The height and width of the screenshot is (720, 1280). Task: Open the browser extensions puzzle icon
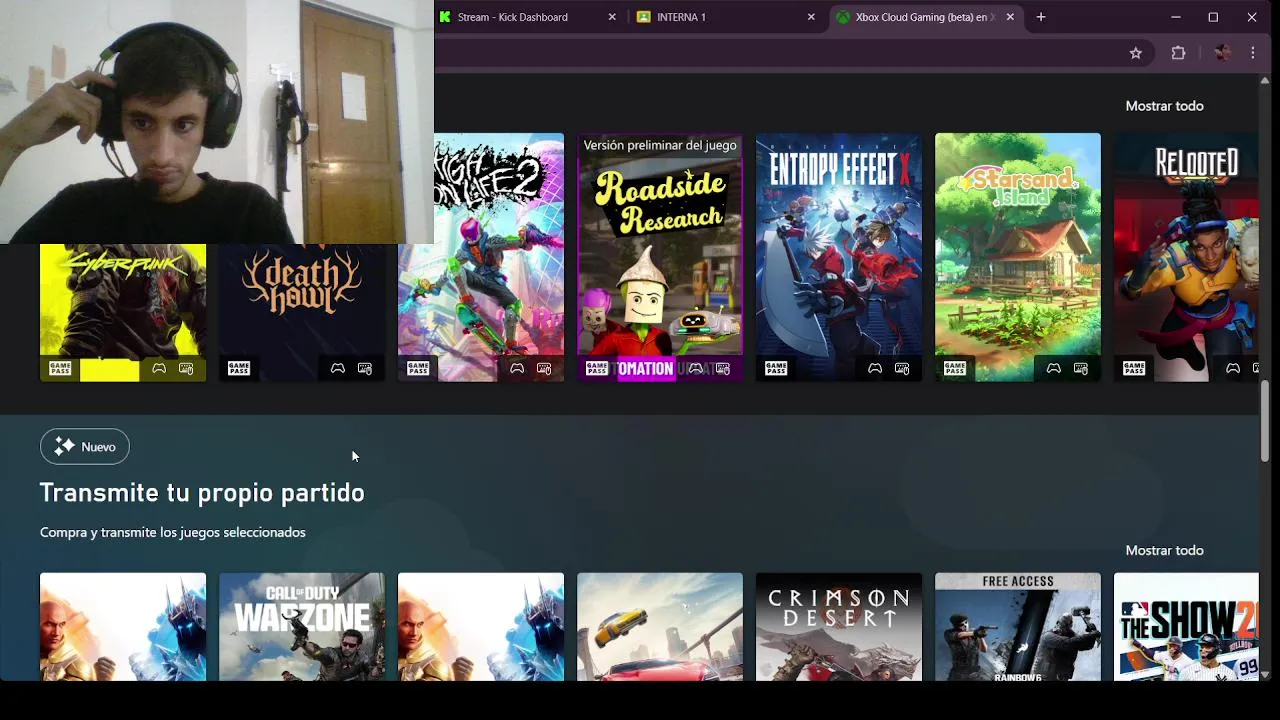click(1178, 53)
